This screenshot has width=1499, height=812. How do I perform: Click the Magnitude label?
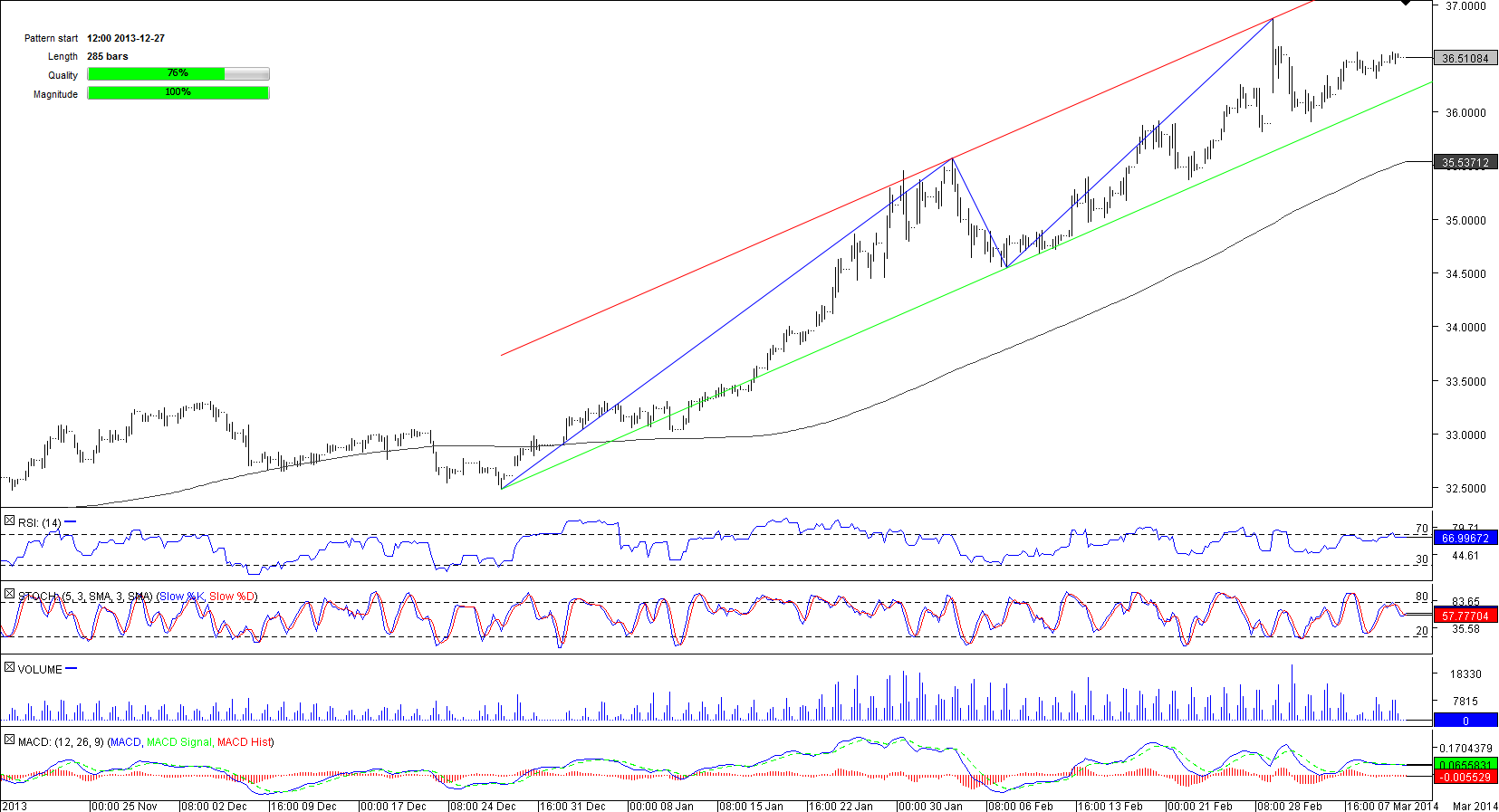pyautogui.click(x=56, y=94)
